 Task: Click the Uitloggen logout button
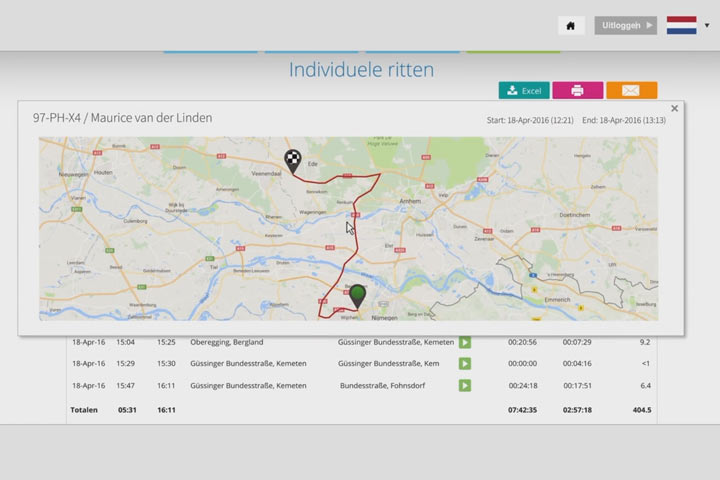[625, 25]
